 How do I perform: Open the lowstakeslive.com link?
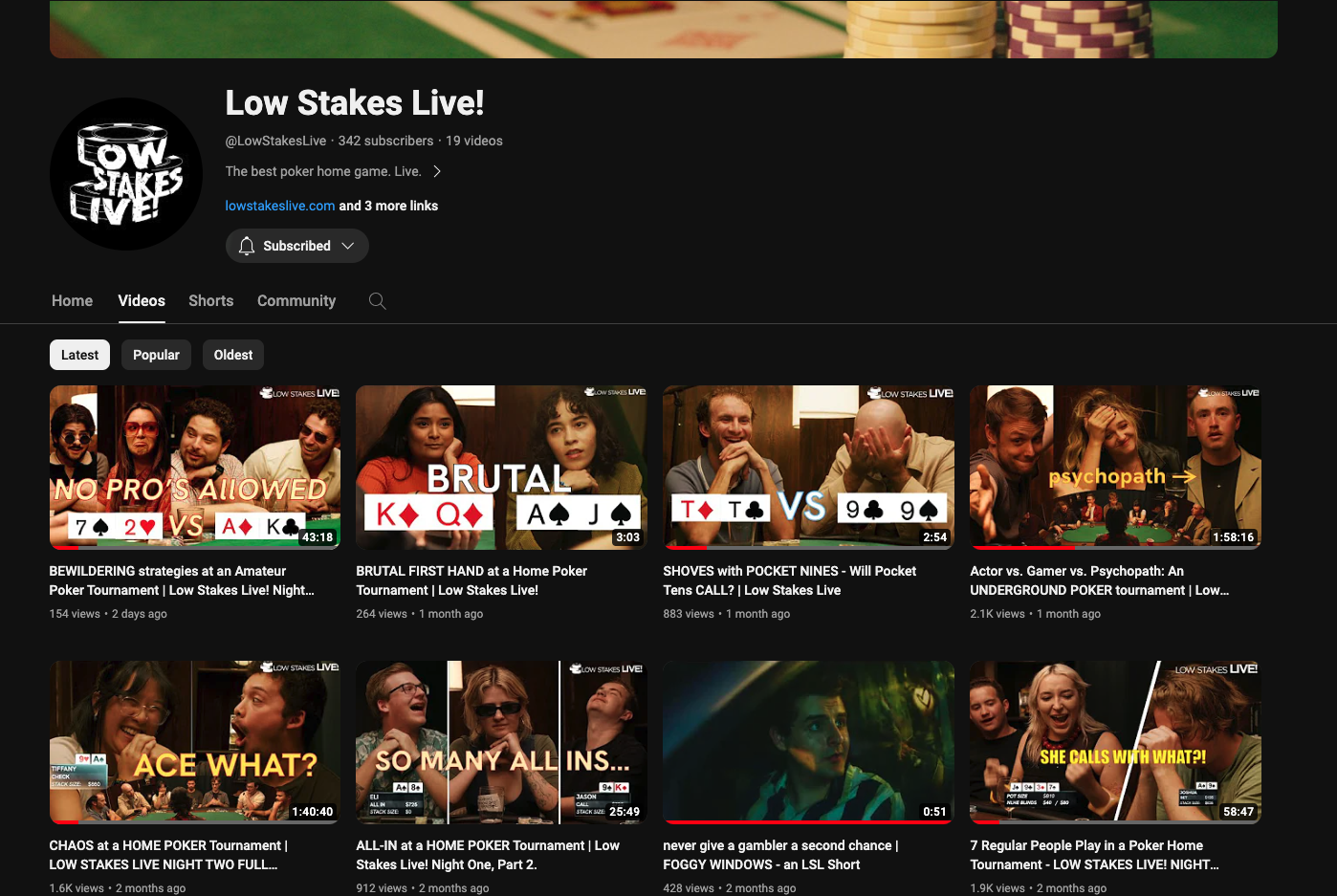280,206
